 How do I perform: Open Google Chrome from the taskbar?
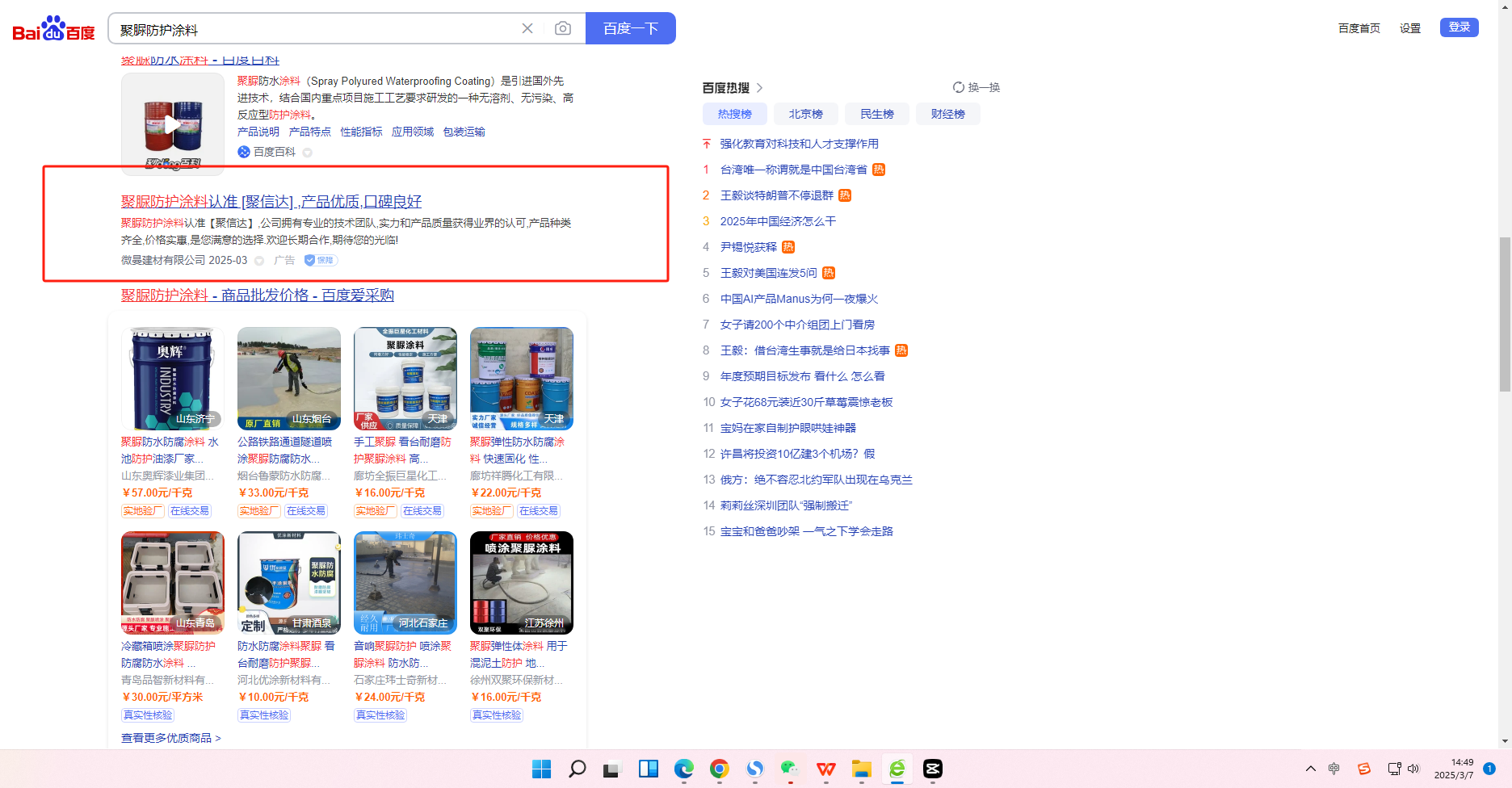coord(719,769)
